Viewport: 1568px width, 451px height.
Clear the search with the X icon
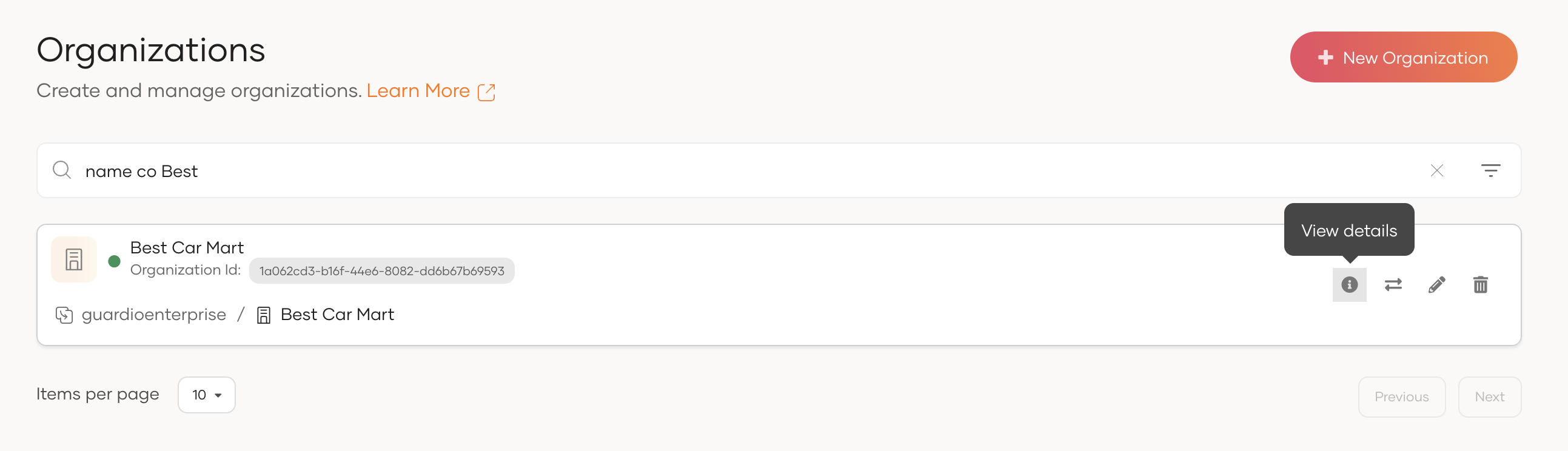(1436, 170)
